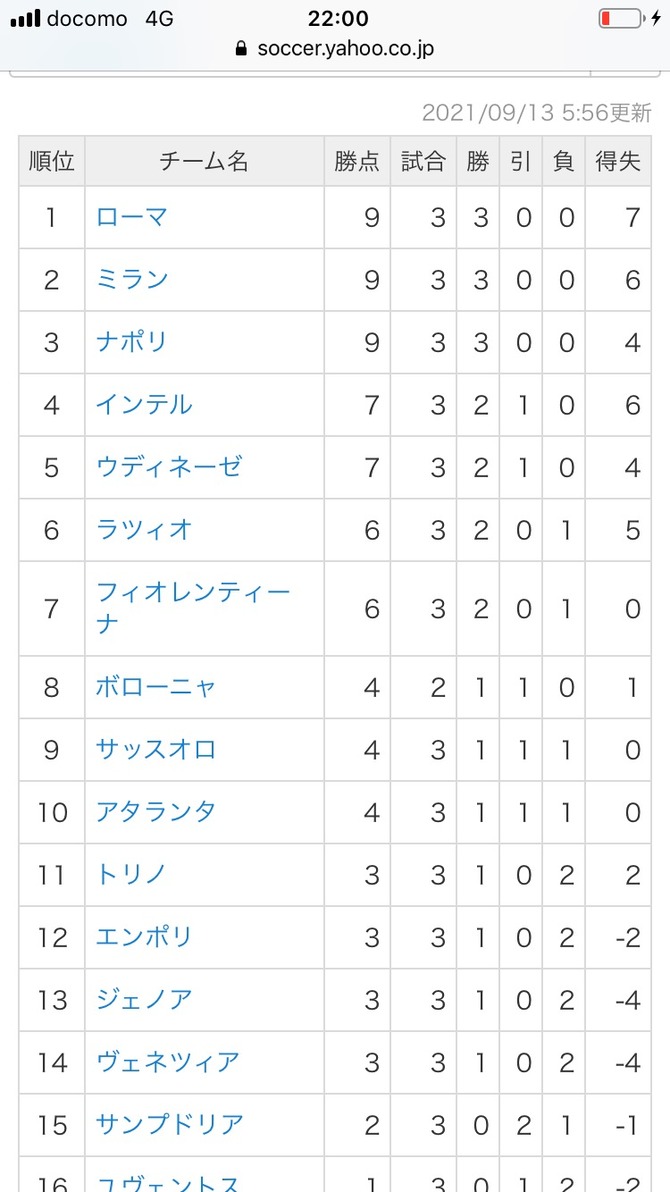Tap the signal strength bars icon
Viewport: 670px width, 1192px height.
point(25,19)
